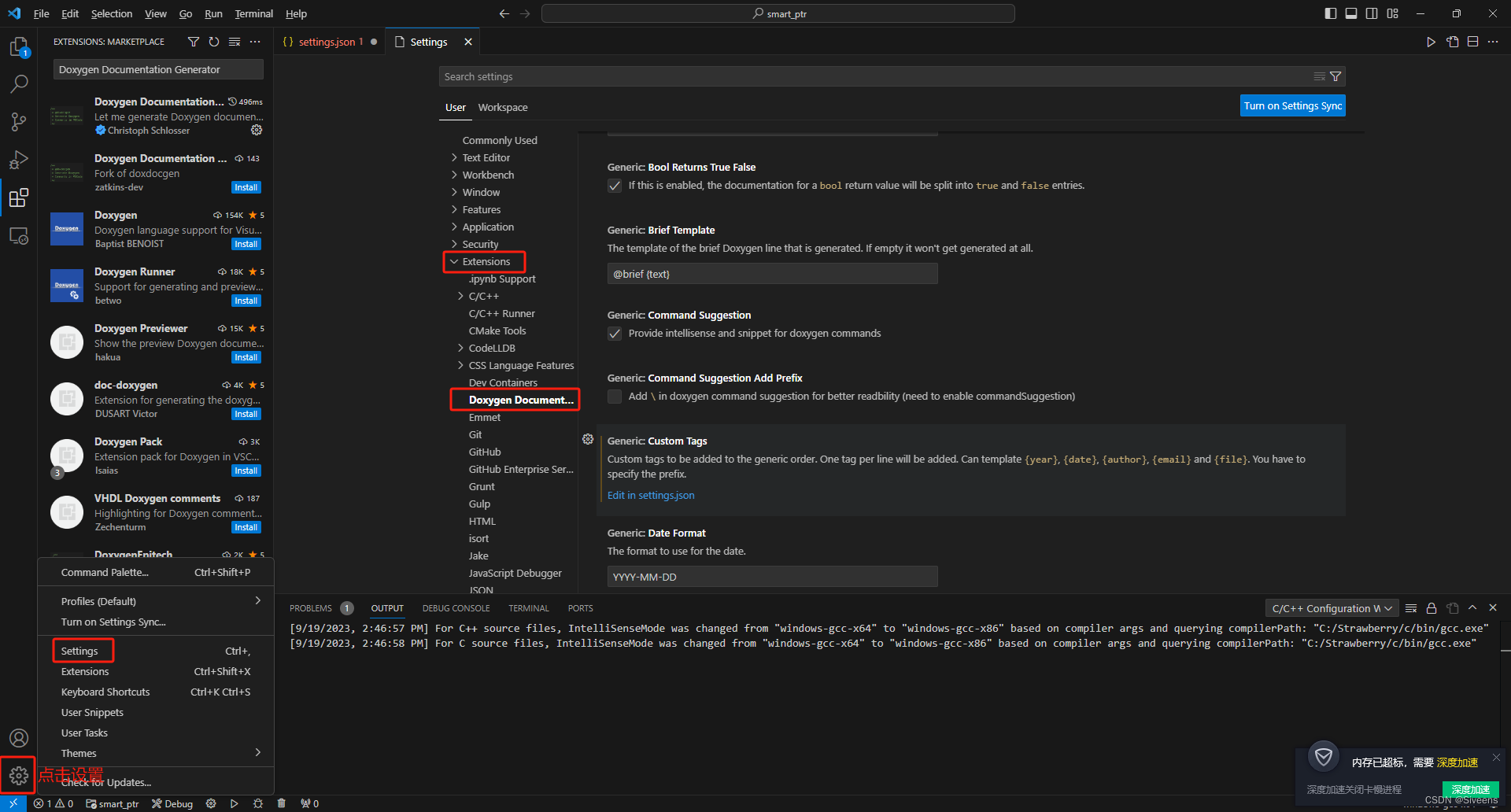Maximize the bottom panel size chevron

tap(1472, 607)
